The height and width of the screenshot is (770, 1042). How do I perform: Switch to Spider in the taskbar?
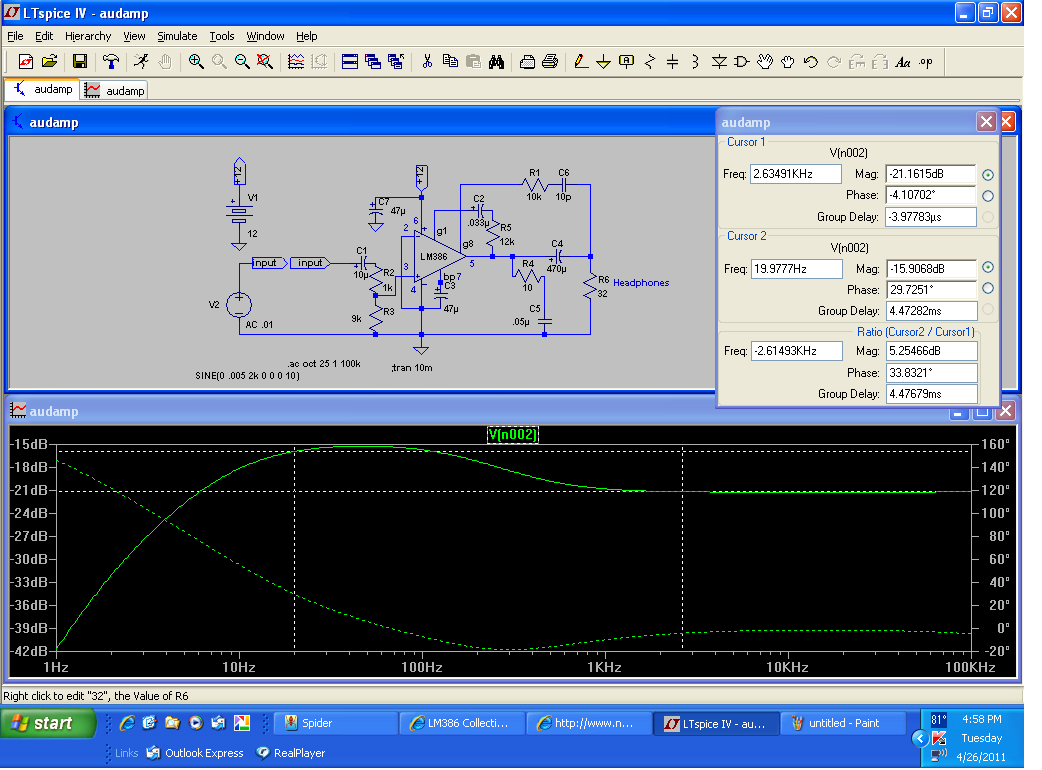click(336, 723)
